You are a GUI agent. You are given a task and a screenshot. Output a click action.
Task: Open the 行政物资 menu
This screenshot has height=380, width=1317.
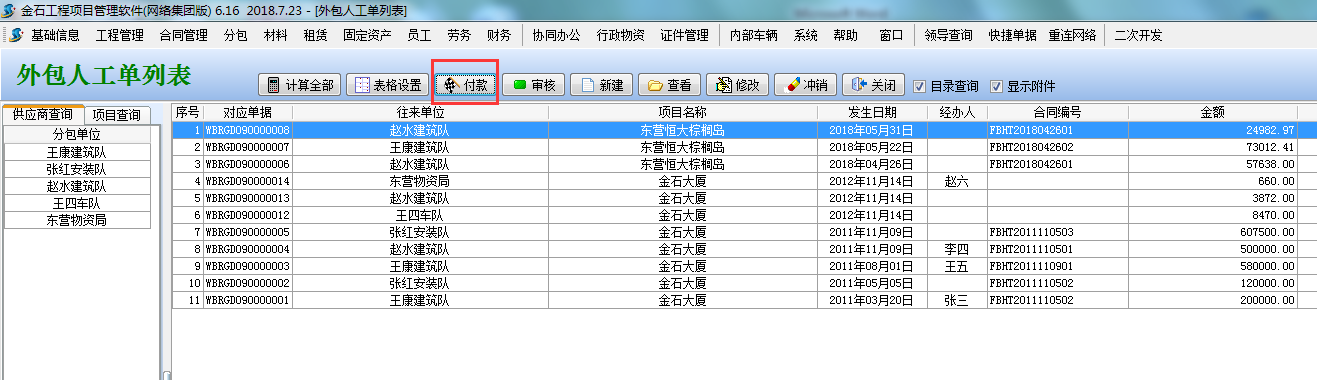click(x=620, y=35)
